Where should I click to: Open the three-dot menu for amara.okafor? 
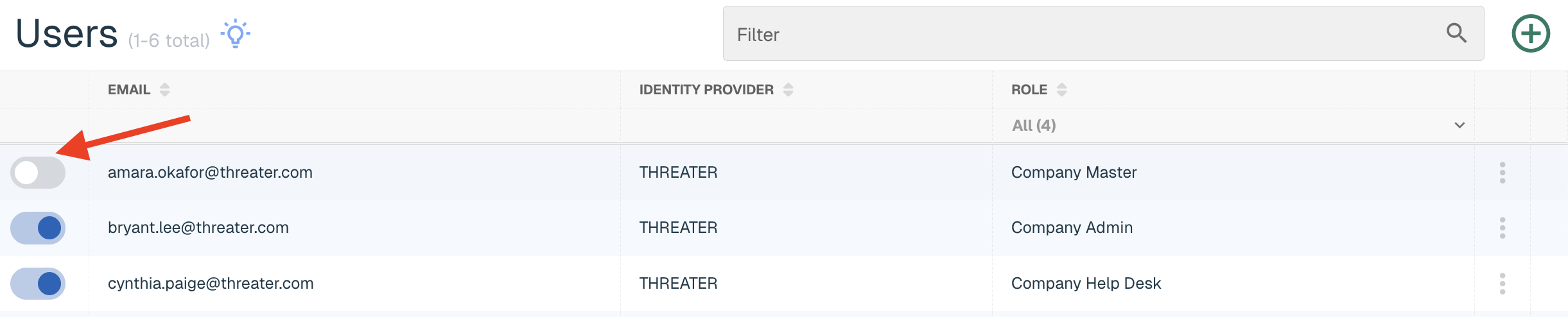(1503, 173)
